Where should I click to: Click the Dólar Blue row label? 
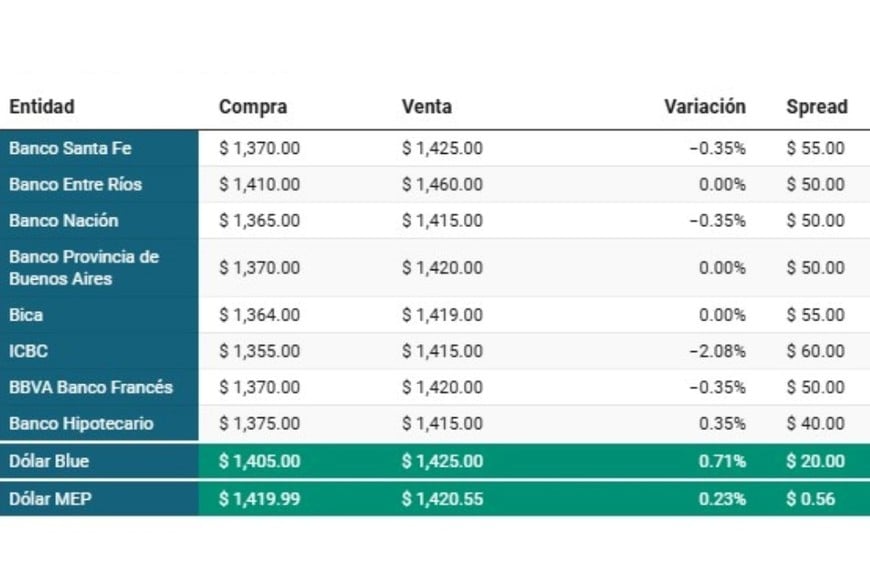(49, 461)
